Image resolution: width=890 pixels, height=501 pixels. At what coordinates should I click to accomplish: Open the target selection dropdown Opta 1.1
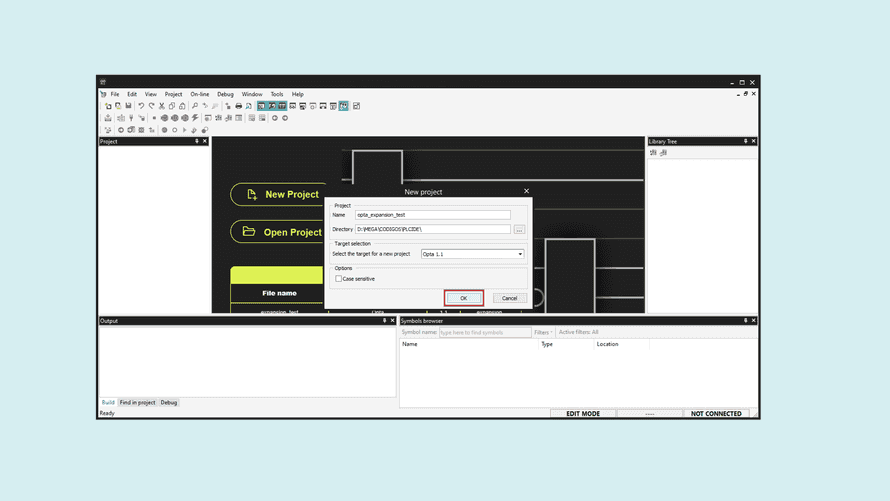coord(472,254)
